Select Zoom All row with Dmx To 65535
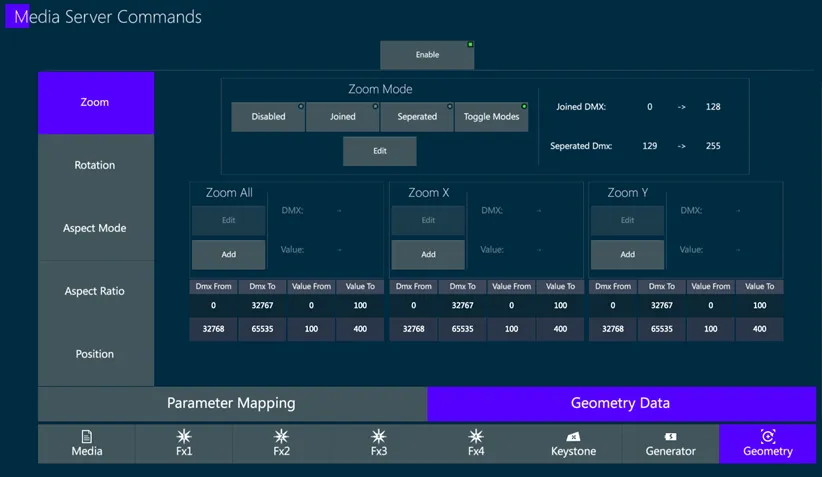 (287, 329)
